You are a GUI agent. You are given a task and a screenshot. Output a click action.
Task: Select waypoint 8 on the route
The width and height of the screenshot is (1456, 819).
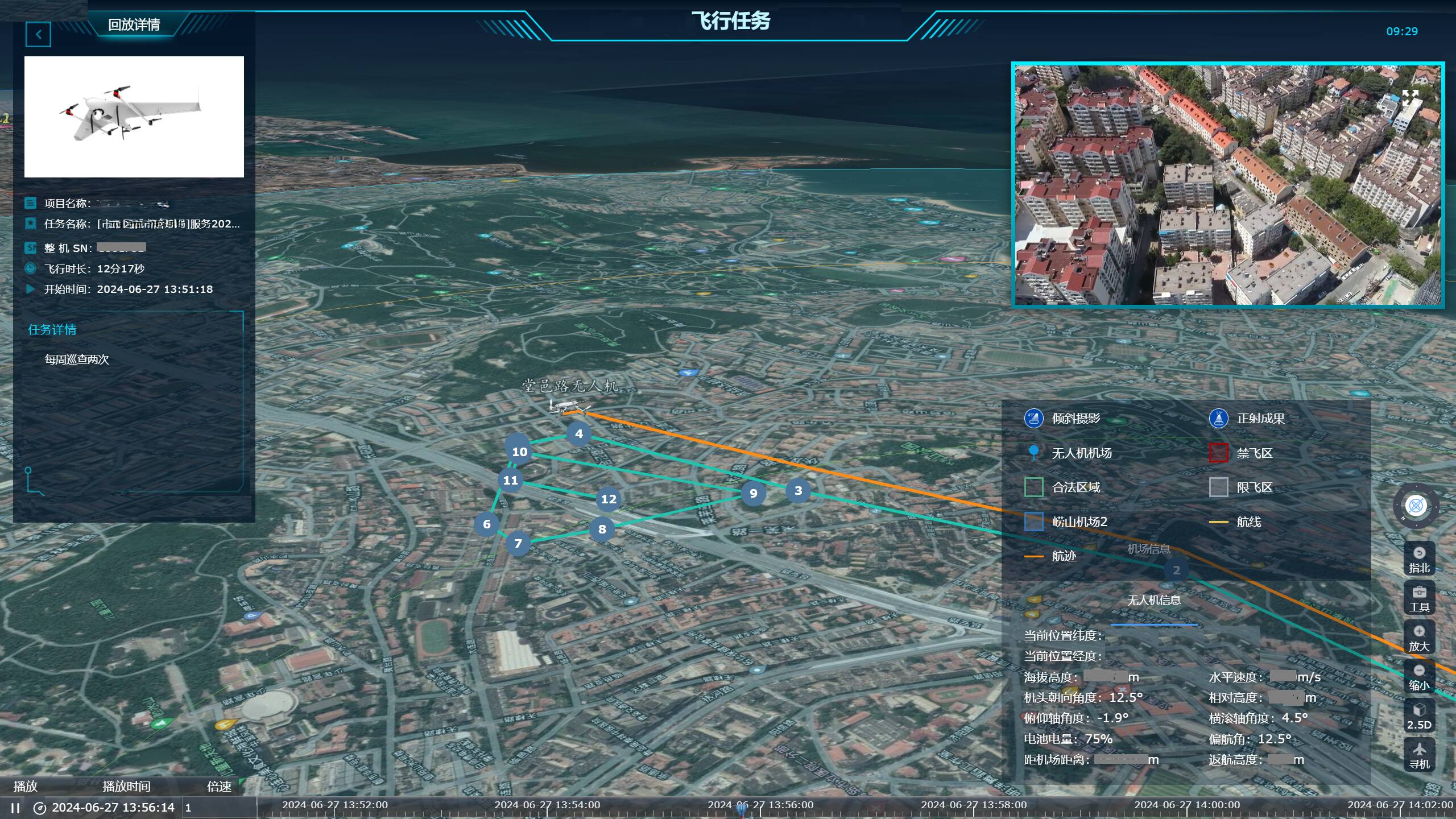(602, 529)
